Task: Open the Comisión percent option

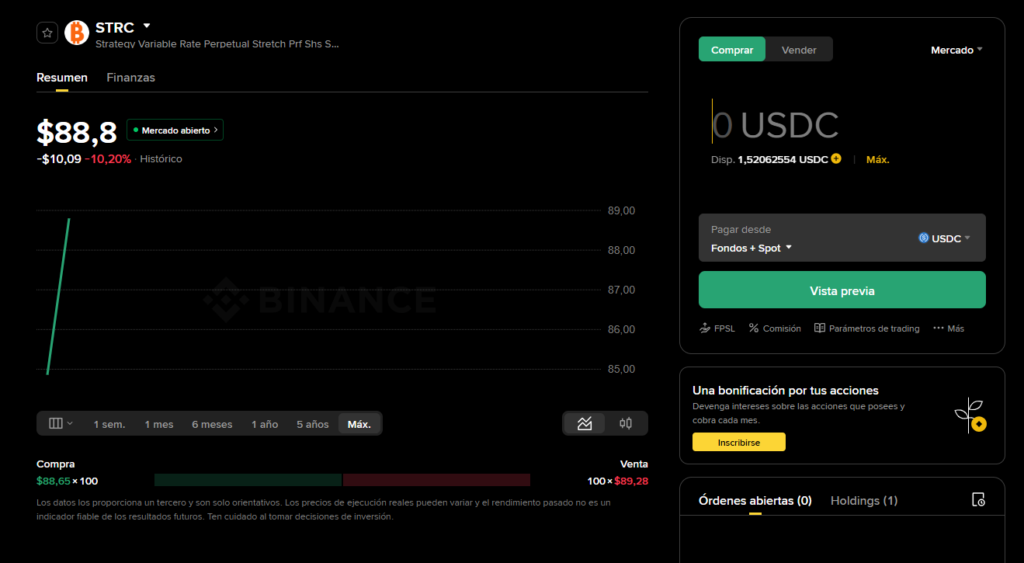Action: pos(775,329)
